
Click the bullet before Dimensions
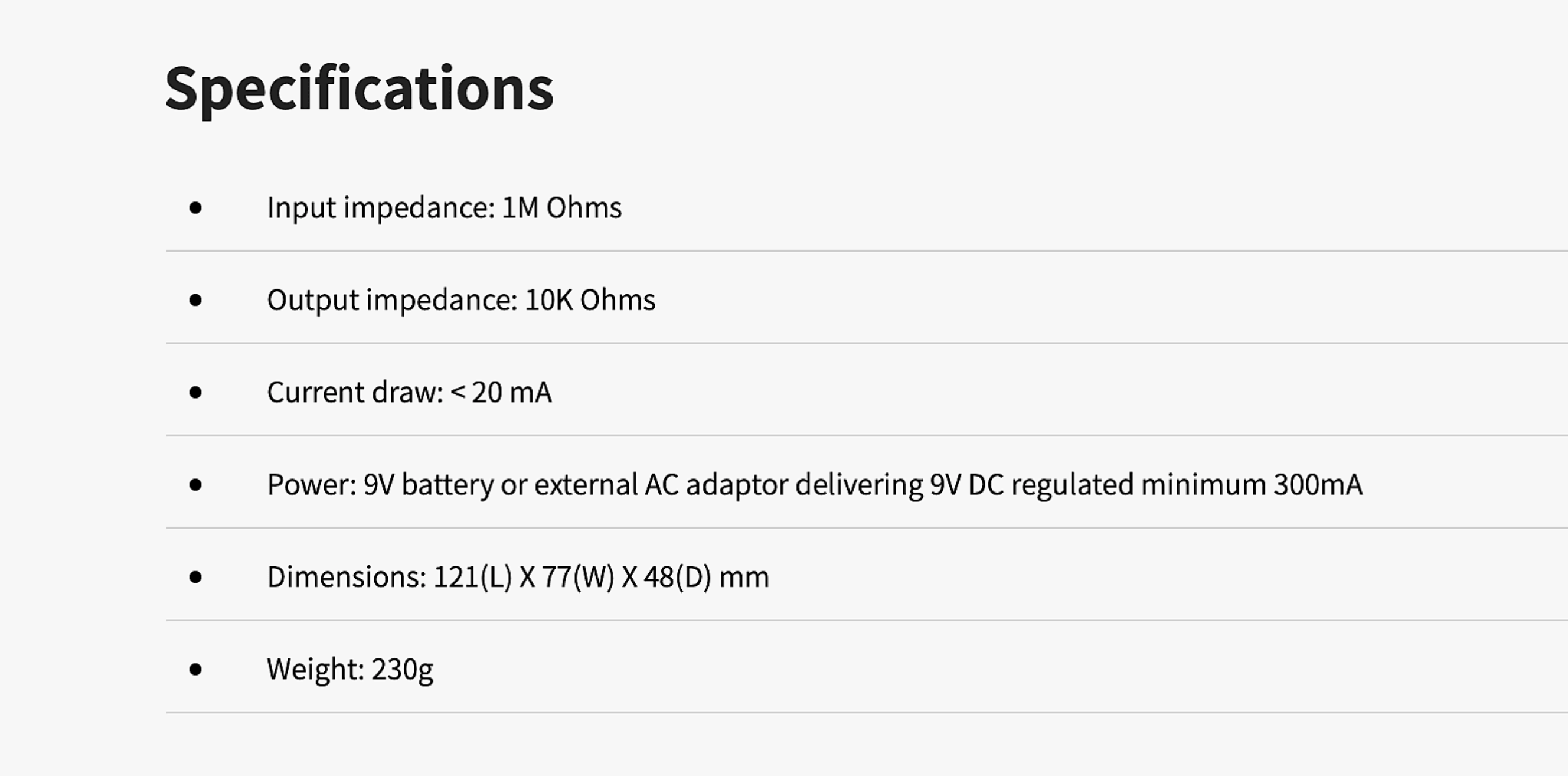pyautogui.click(x=195, y=578)
